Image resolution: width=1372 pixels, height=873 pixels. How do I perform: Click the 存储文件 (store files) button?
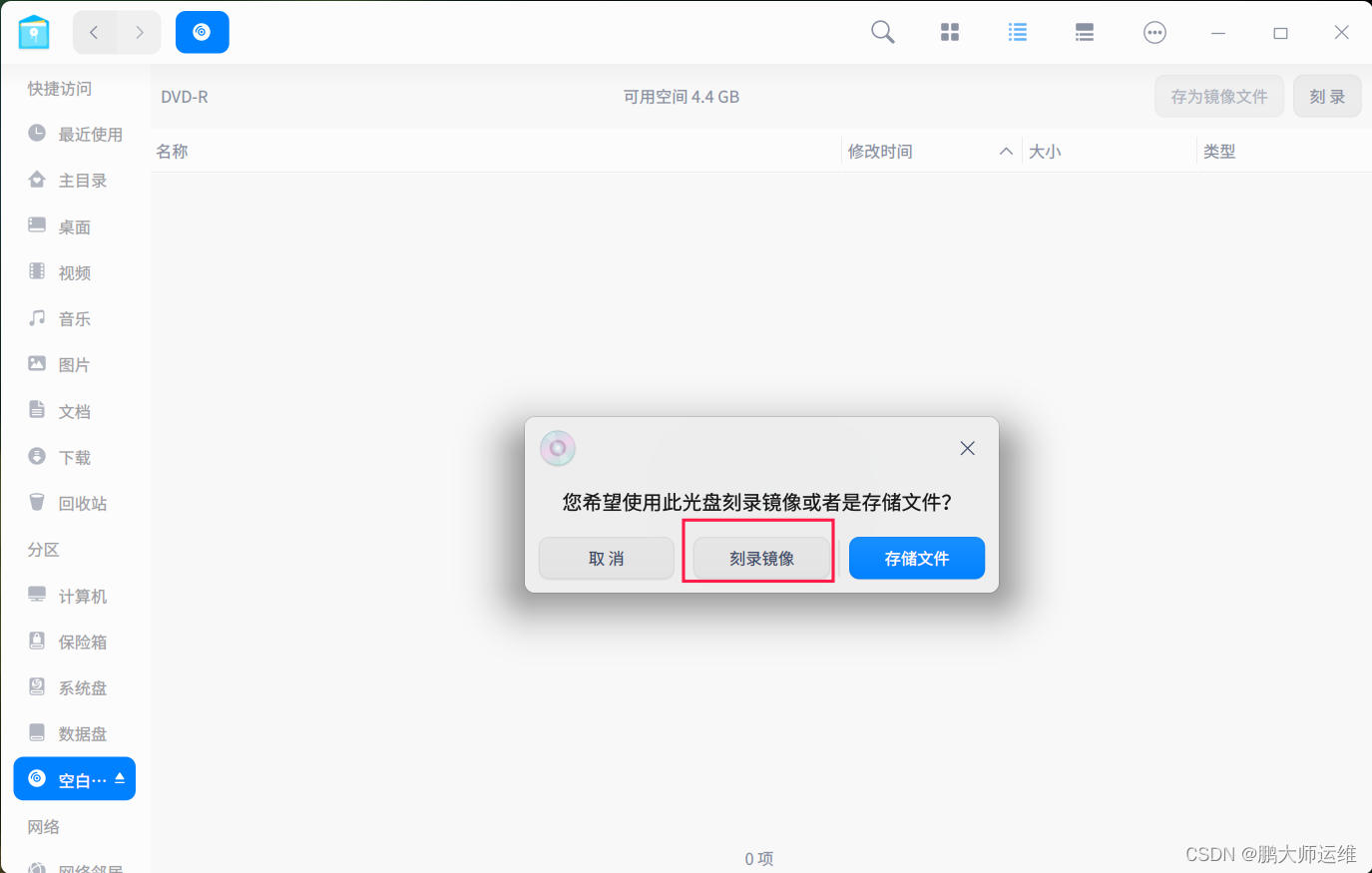point(916,558)
